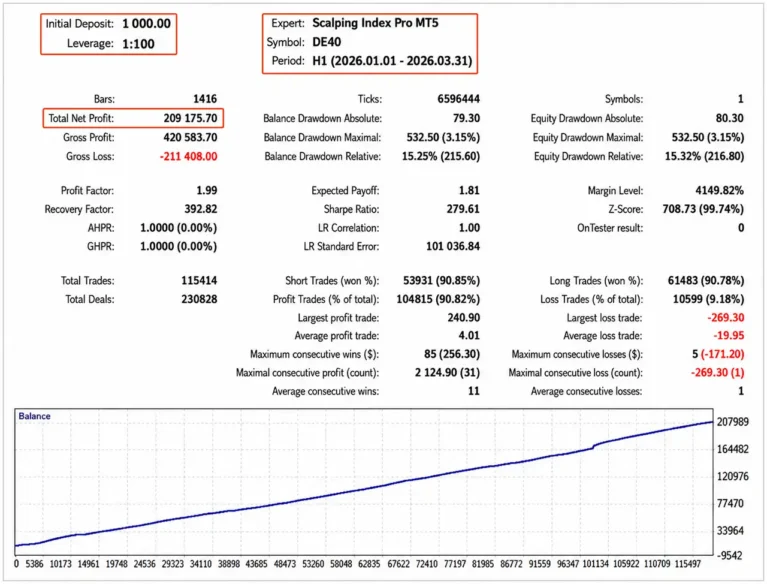Image resolution: width=767 pixels, height=584 pixels.
Task: Select Equity Drawdown Relative value
Action: (704, 157)
